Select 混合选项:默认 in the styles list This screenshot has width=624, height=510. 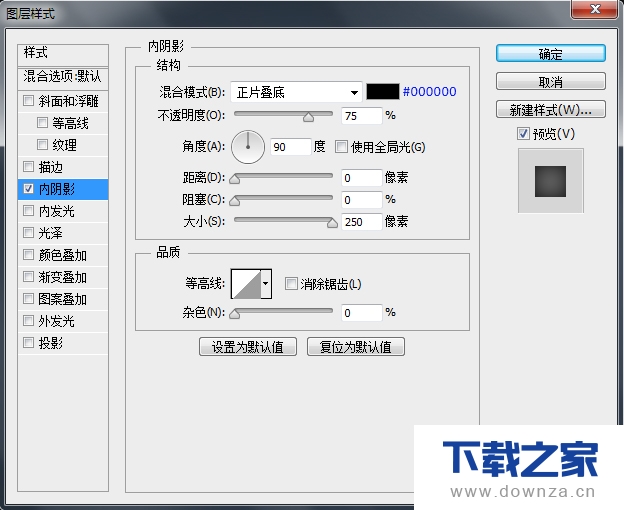tap(63, 76)
